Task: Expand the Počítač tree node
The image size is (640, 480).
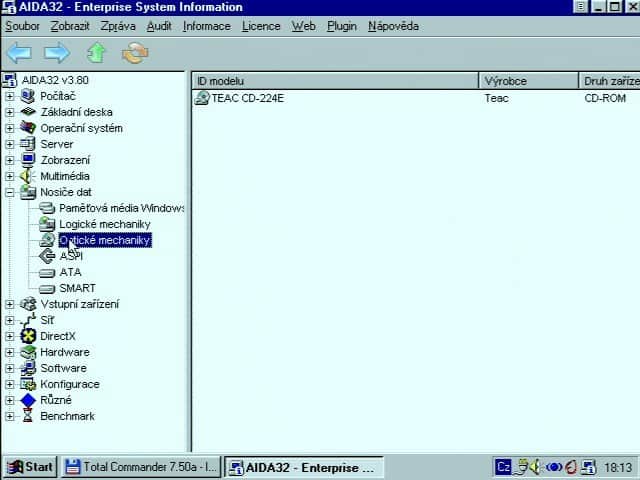Action: pos(9,96)
